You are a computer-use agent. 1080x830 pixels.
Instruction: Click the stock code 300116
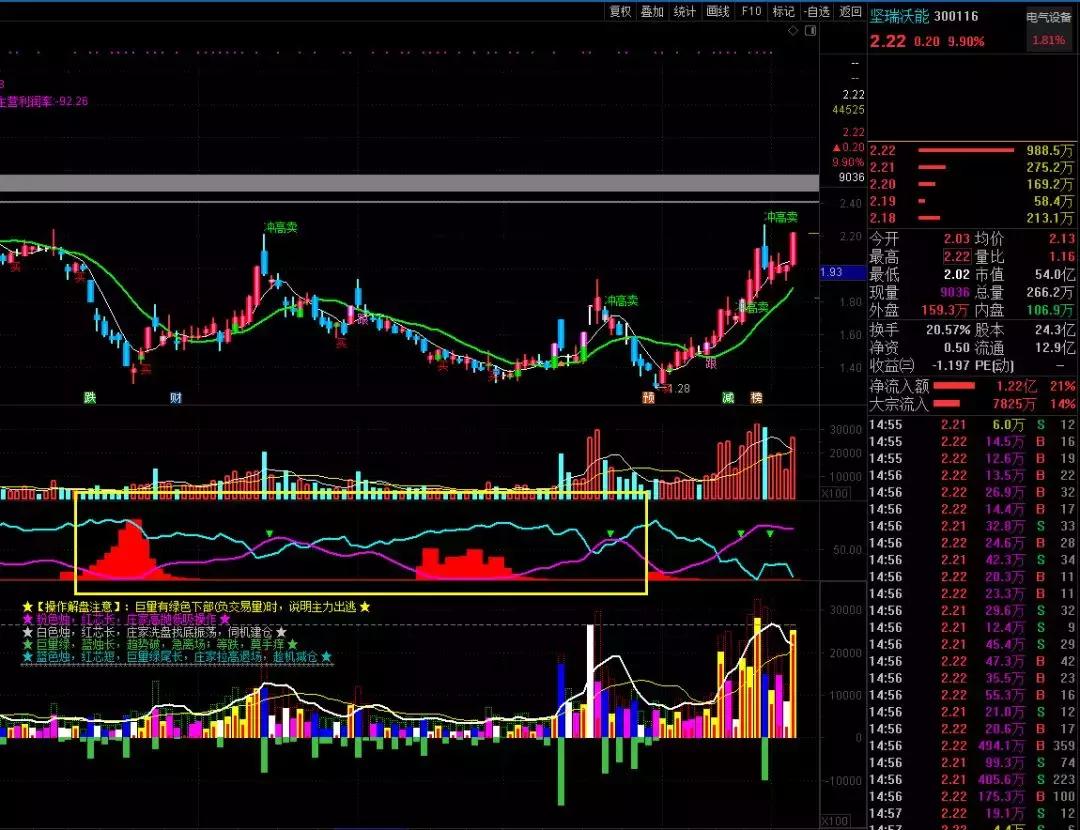pos(956,16)
